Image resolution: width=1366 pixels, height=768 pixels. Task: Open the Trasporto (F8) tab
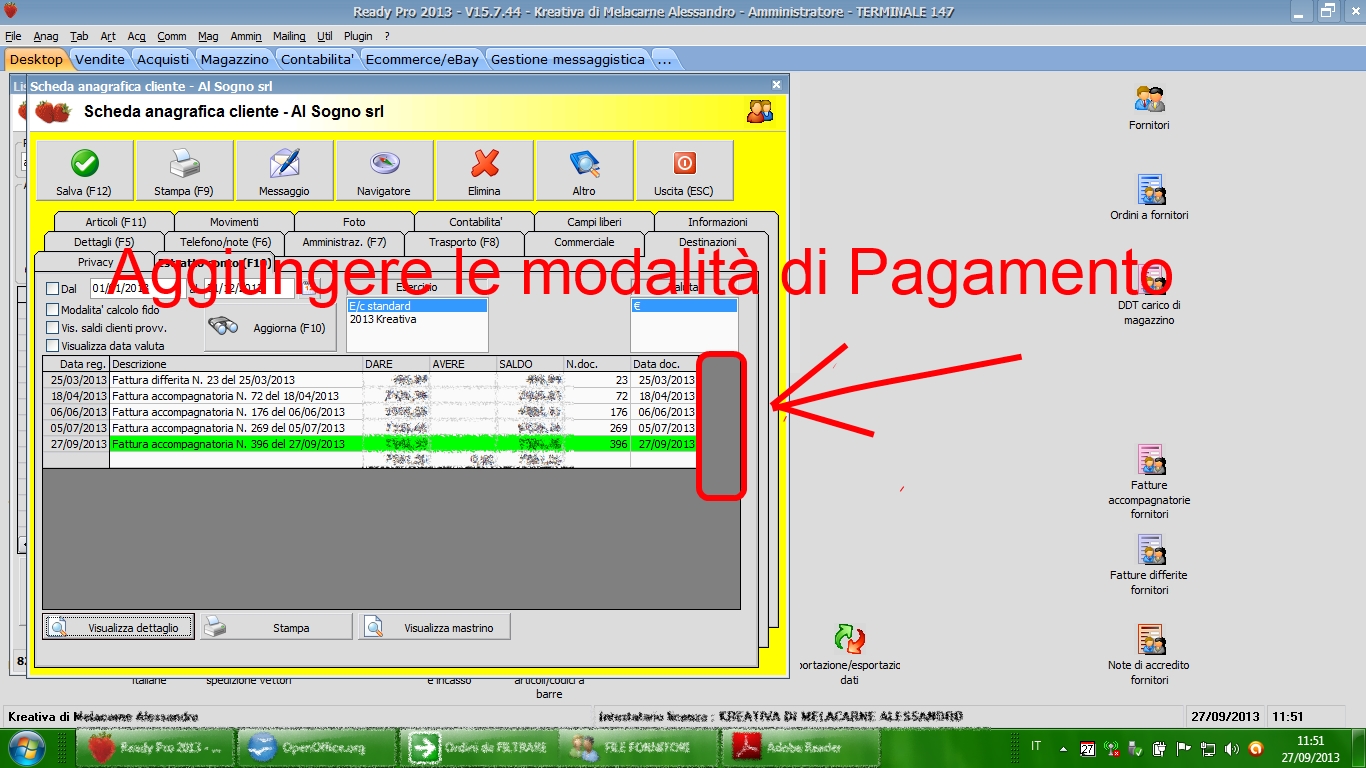point(464,242)
